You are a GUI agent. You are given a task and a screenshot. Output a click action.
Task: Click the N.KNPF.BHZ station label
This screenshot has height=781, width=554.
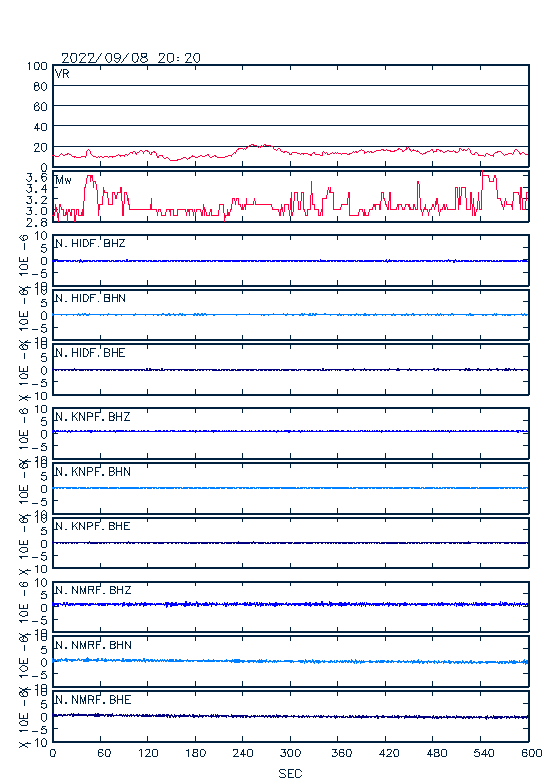coord(93,417)
